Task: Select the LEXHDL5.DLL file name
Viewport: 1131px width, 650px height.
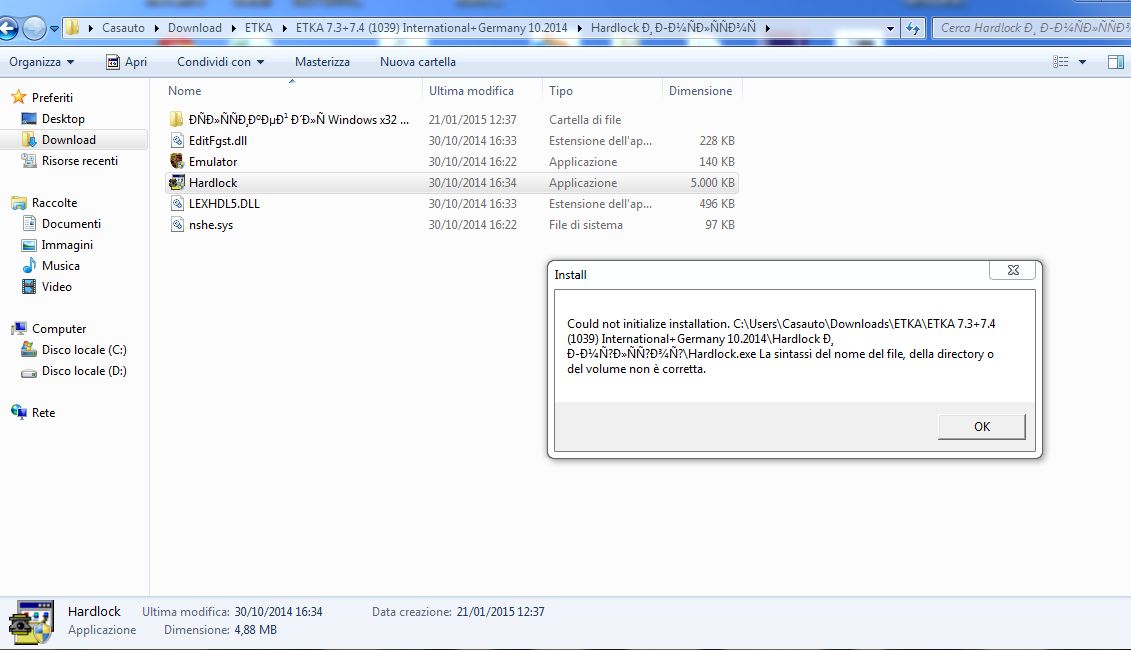Action: click(x=224, y=203)
